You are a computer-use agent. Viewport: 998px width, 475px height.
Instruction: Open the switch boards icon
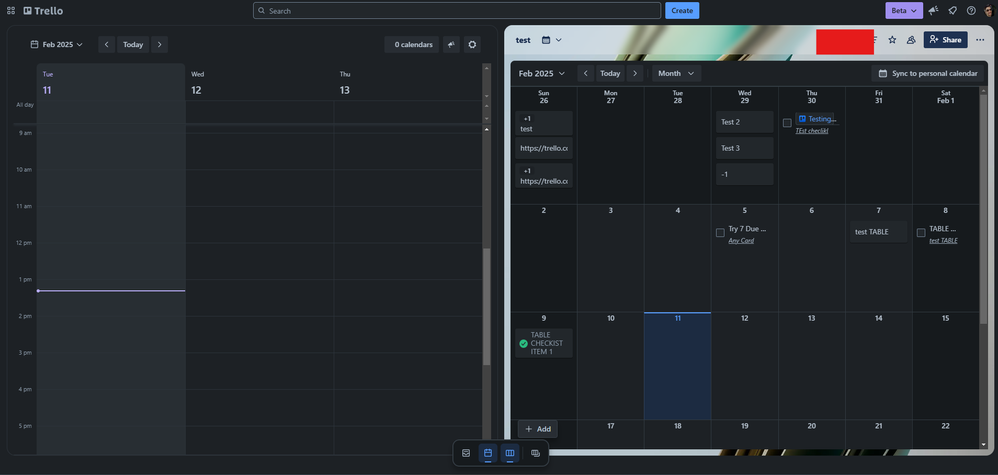pyautogui.click(x=535, y=453)
